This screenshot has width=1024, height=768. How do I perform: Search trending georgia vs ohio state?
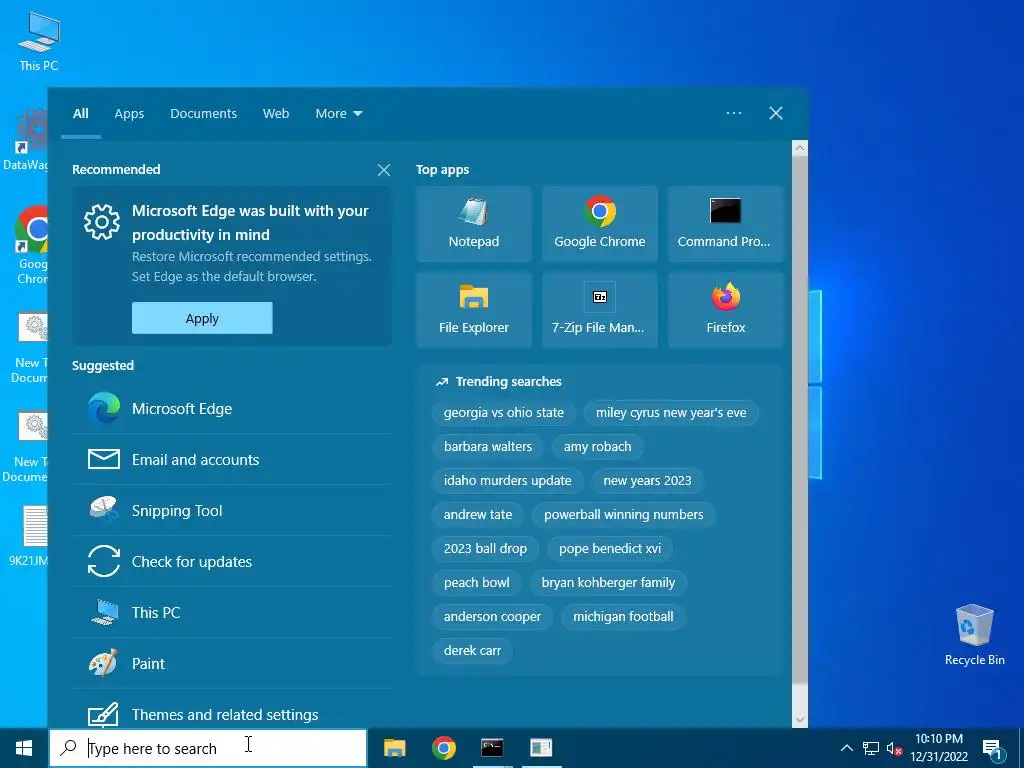pos(504,413)
